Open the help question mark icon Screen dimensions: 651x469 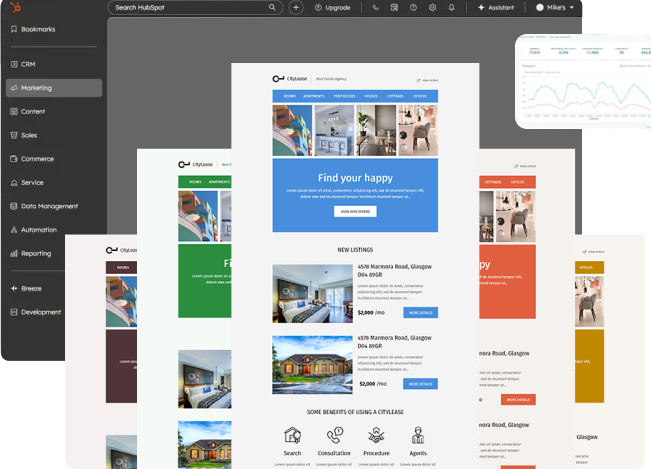413,7
